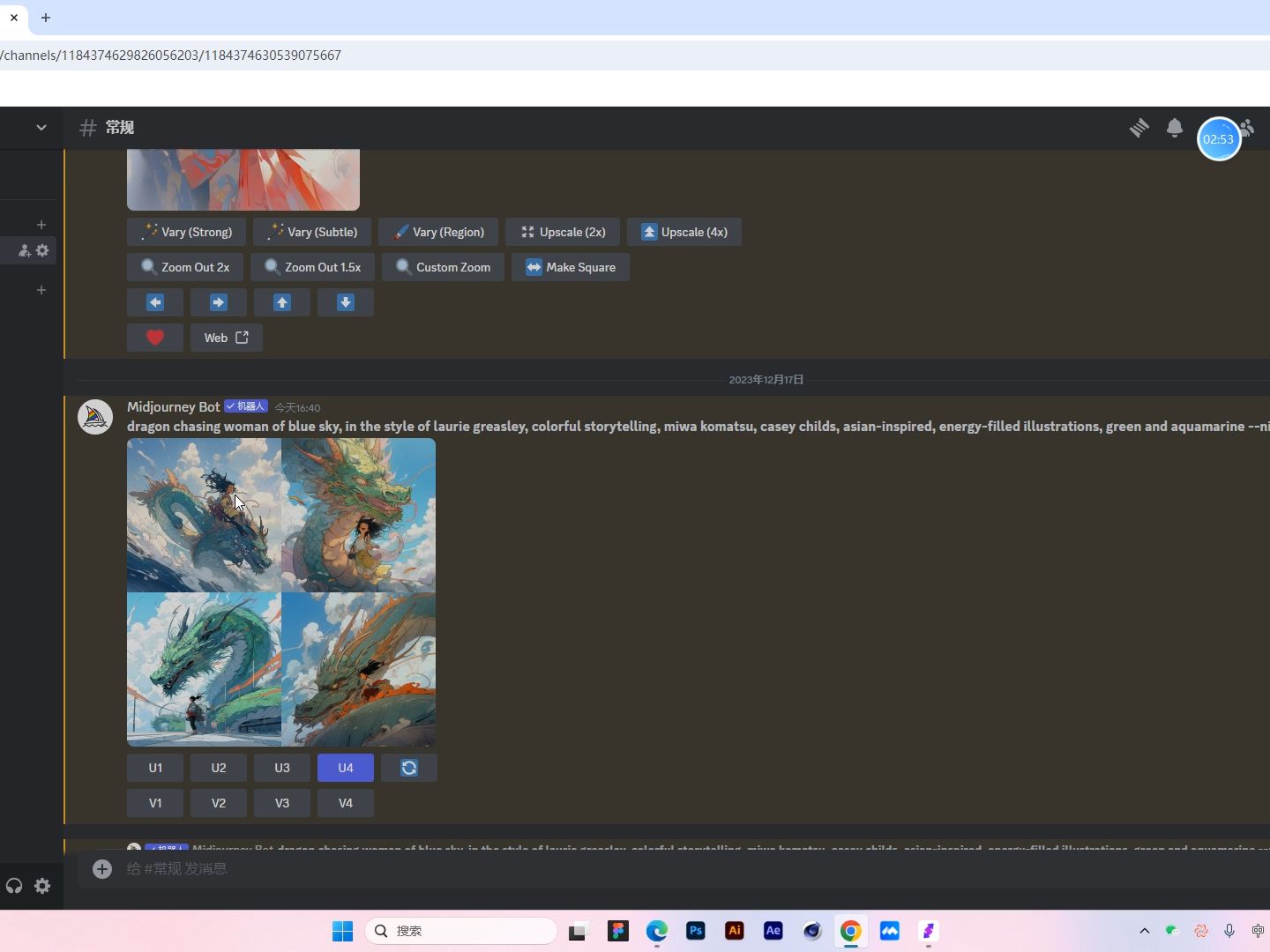
Task: Open After Effects from taskbar
Action: [773, 931]
